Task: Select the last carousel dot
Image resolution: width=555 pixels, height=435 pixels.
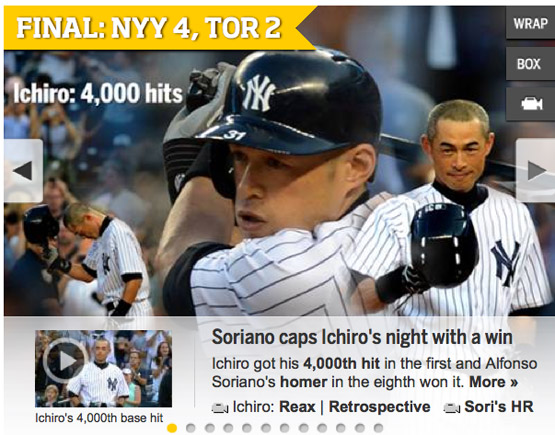Action: pyautogui.click(x=378, y=428)
